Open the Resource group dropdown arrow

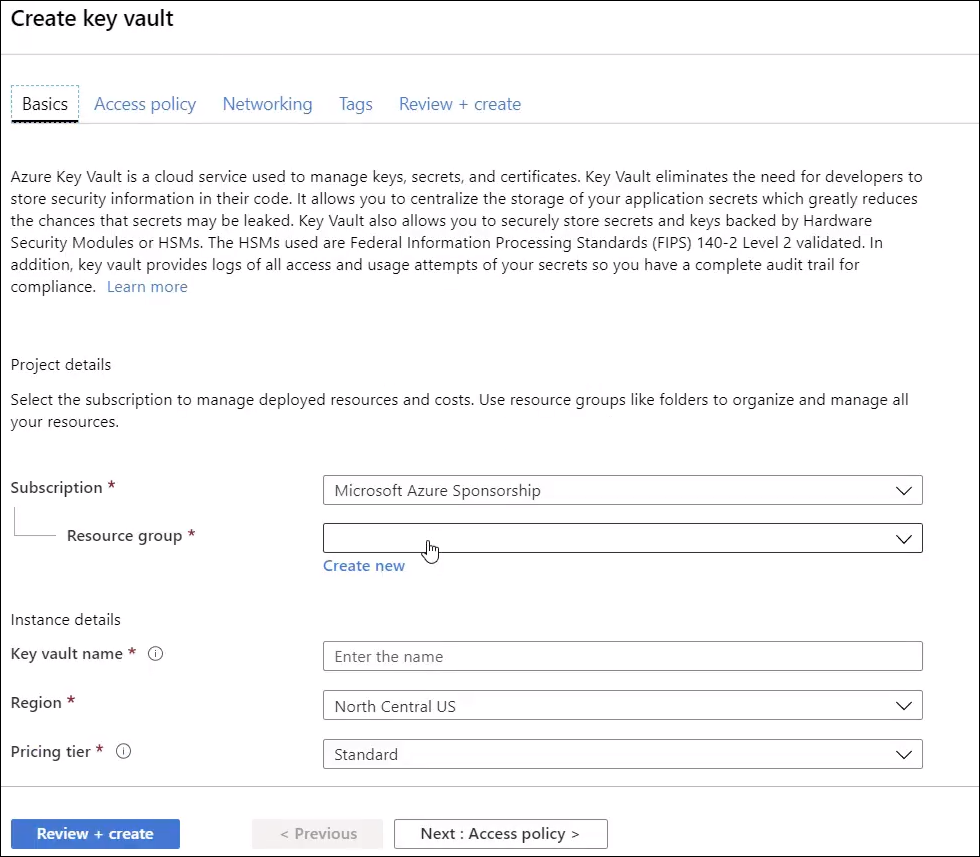pos(904,539)
